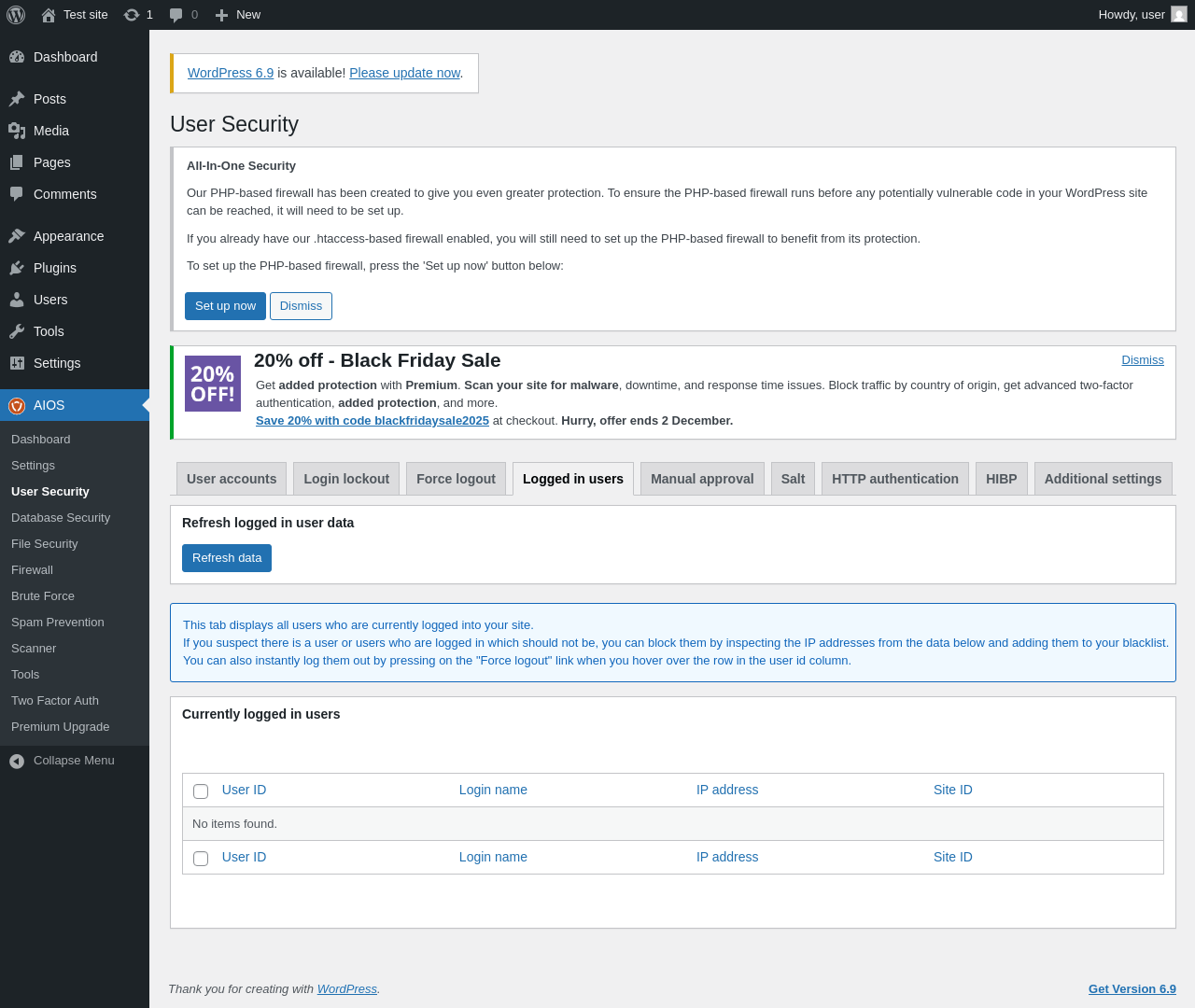Open Two Factor Auth submenu item
The height and width of the screenshot is (1008, 1195).
pyautogui.click(x=75, y=701)
